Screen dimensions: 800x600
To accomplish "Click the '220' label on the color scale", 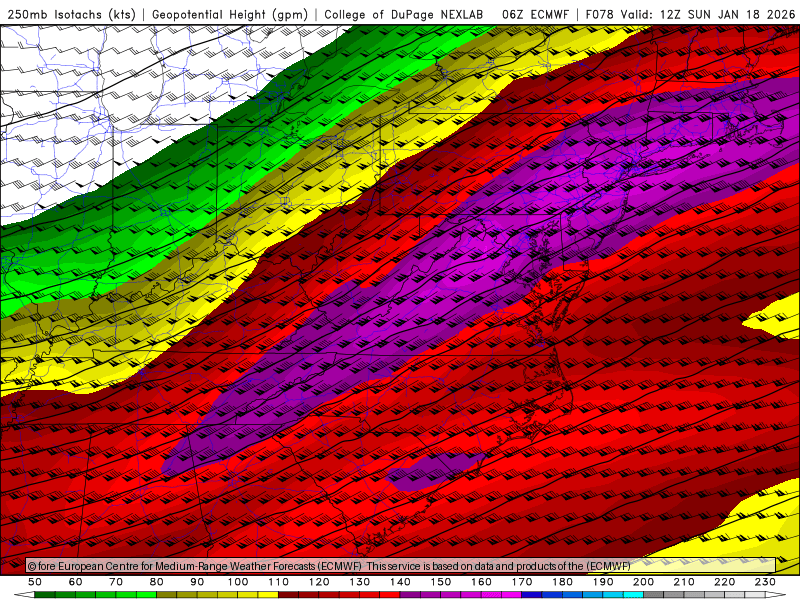I will coord(724,582).
